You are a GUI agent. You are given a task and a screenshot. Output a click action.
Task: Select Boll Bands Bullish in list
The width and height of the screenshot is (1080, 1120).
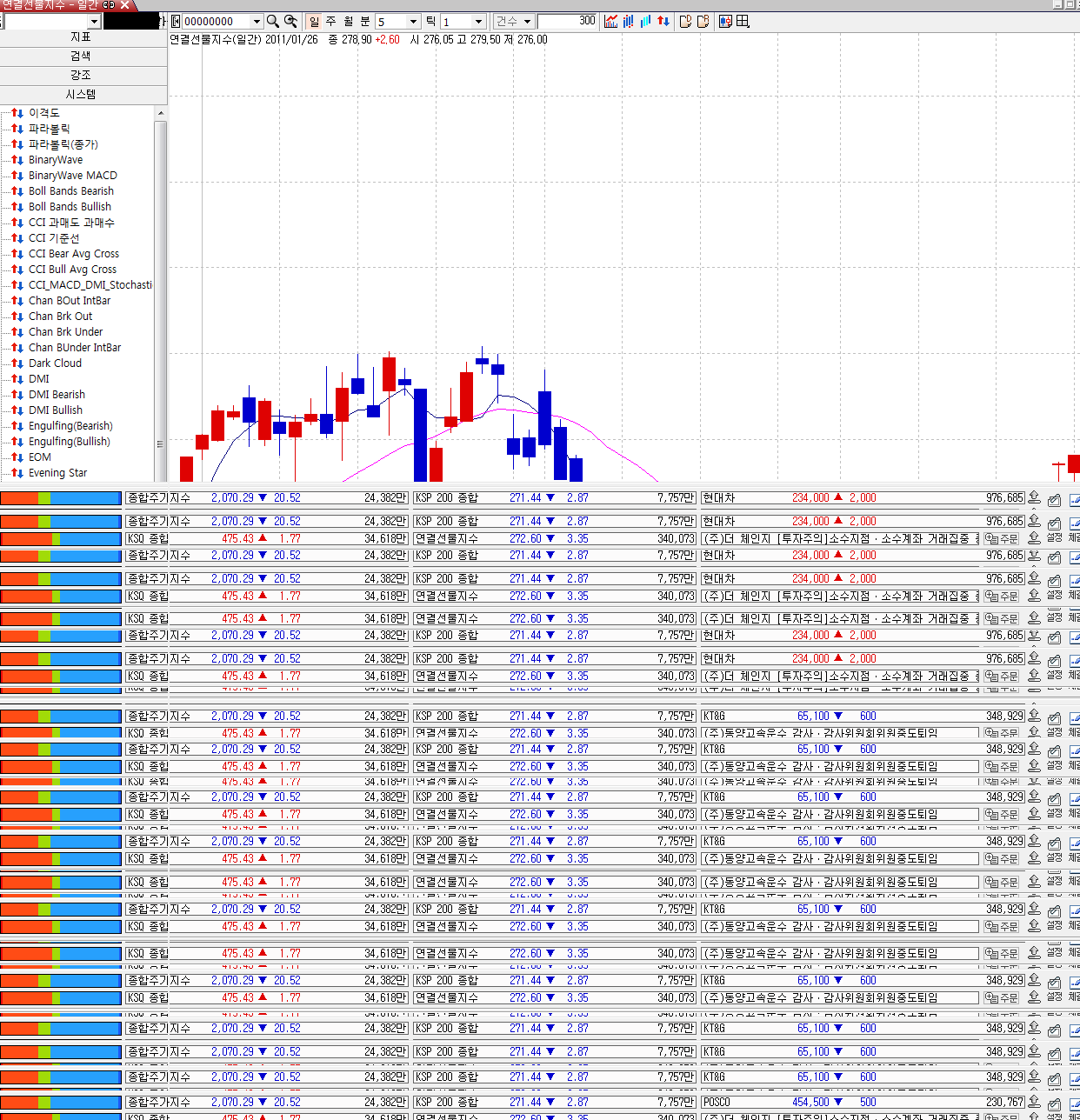tap(70, 207)
